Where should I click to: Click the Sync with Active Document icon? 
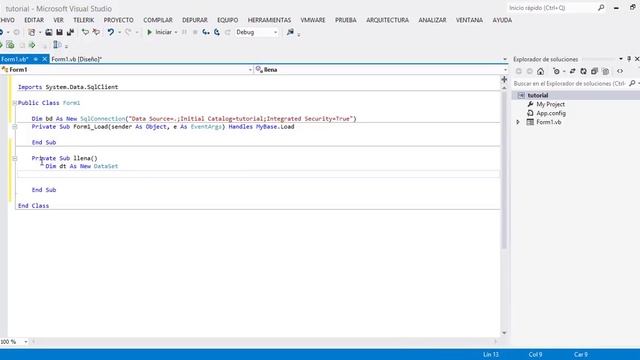click(x=572, y=71)
